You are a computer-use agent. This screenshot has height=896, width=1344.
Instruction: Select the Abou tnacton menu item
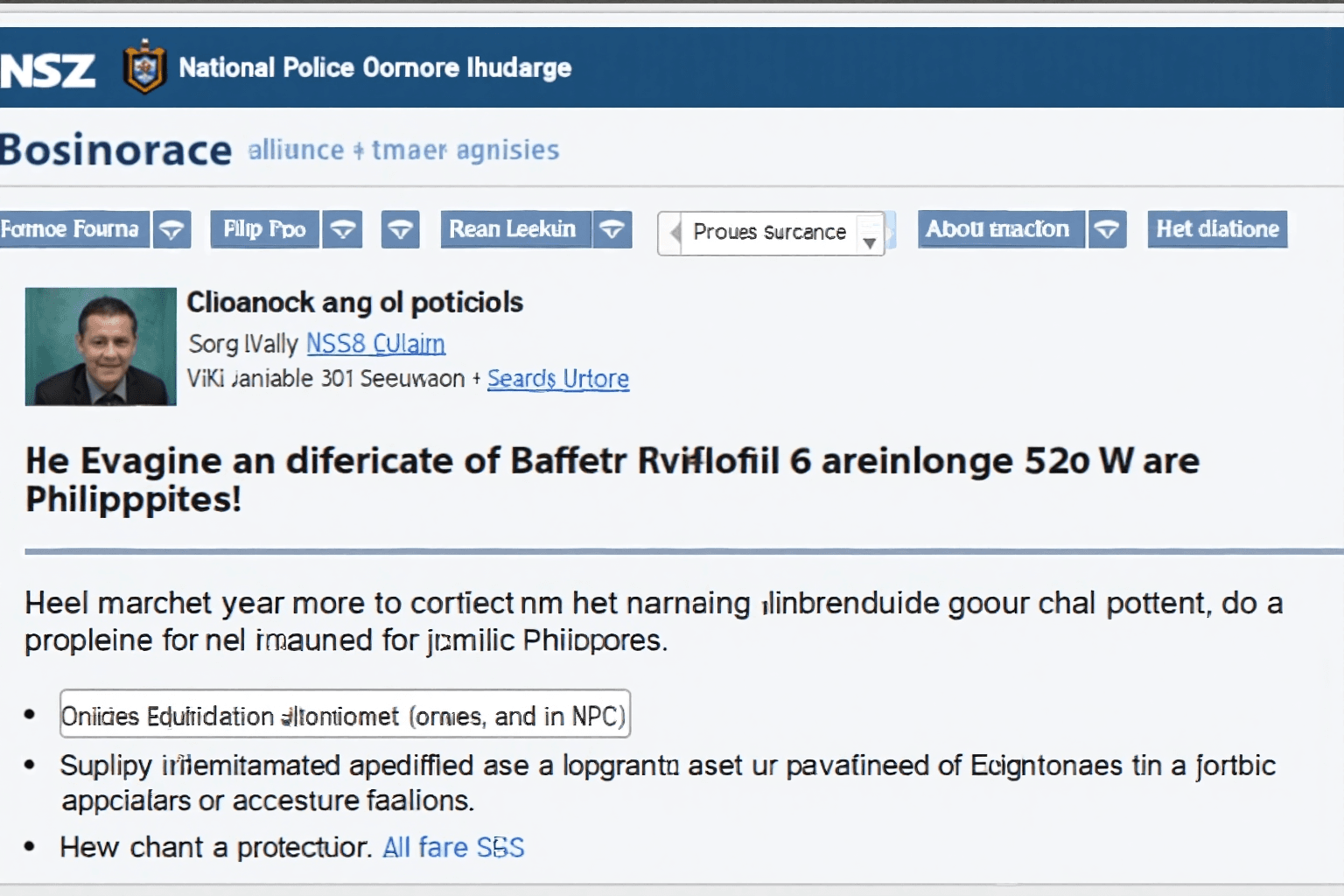click(999, 230)
